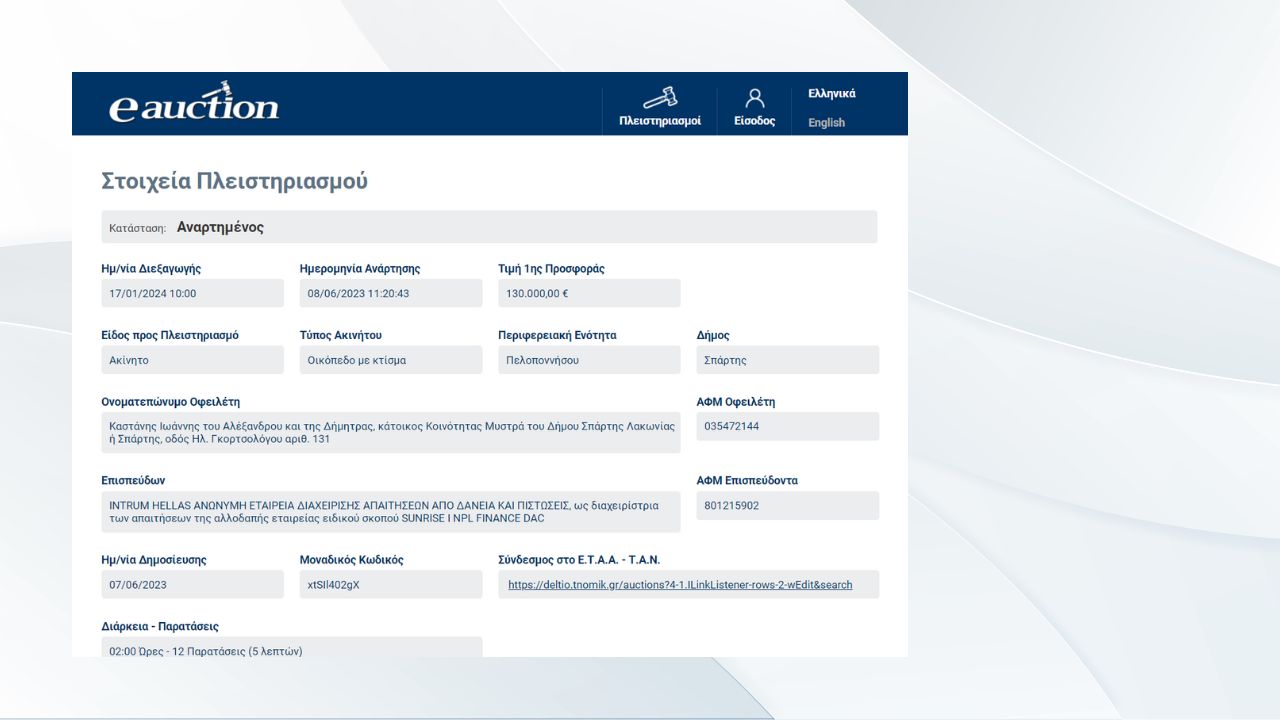The width and height of the screenshot is (1280, 720).
Task: Click the Ημ/νία Διεξαγωγής date field
Action: 192,294
